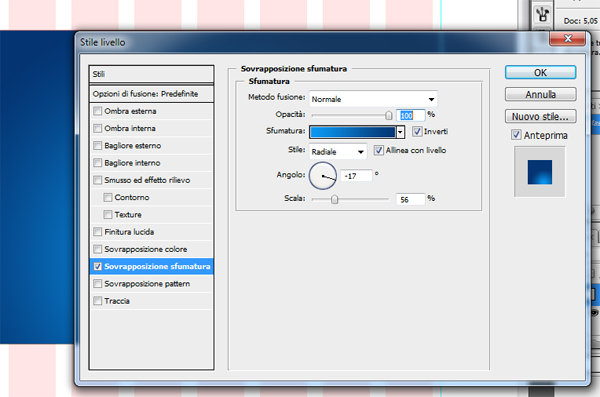Open the gradient picker arrow next to Sfumatura
The width and height of the screenshot is (600, 397).
click(x=400, y=132)
